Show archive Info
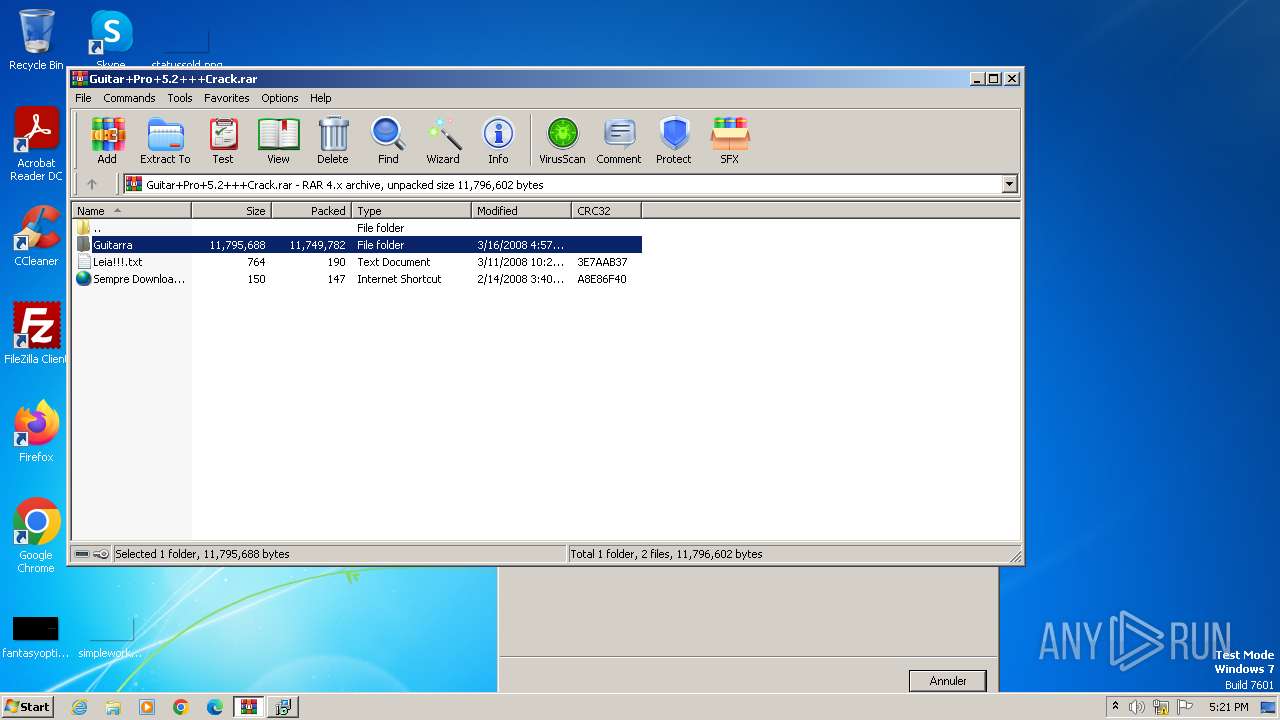This screenshot has width=1280, height=720. coord(498,141)
